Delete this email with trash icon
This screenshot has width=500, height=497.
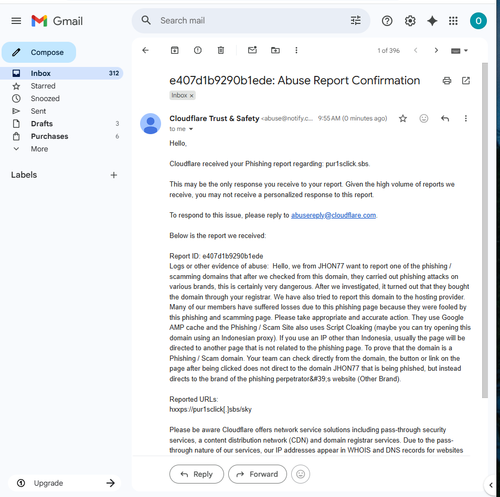[x=221, y=50]
